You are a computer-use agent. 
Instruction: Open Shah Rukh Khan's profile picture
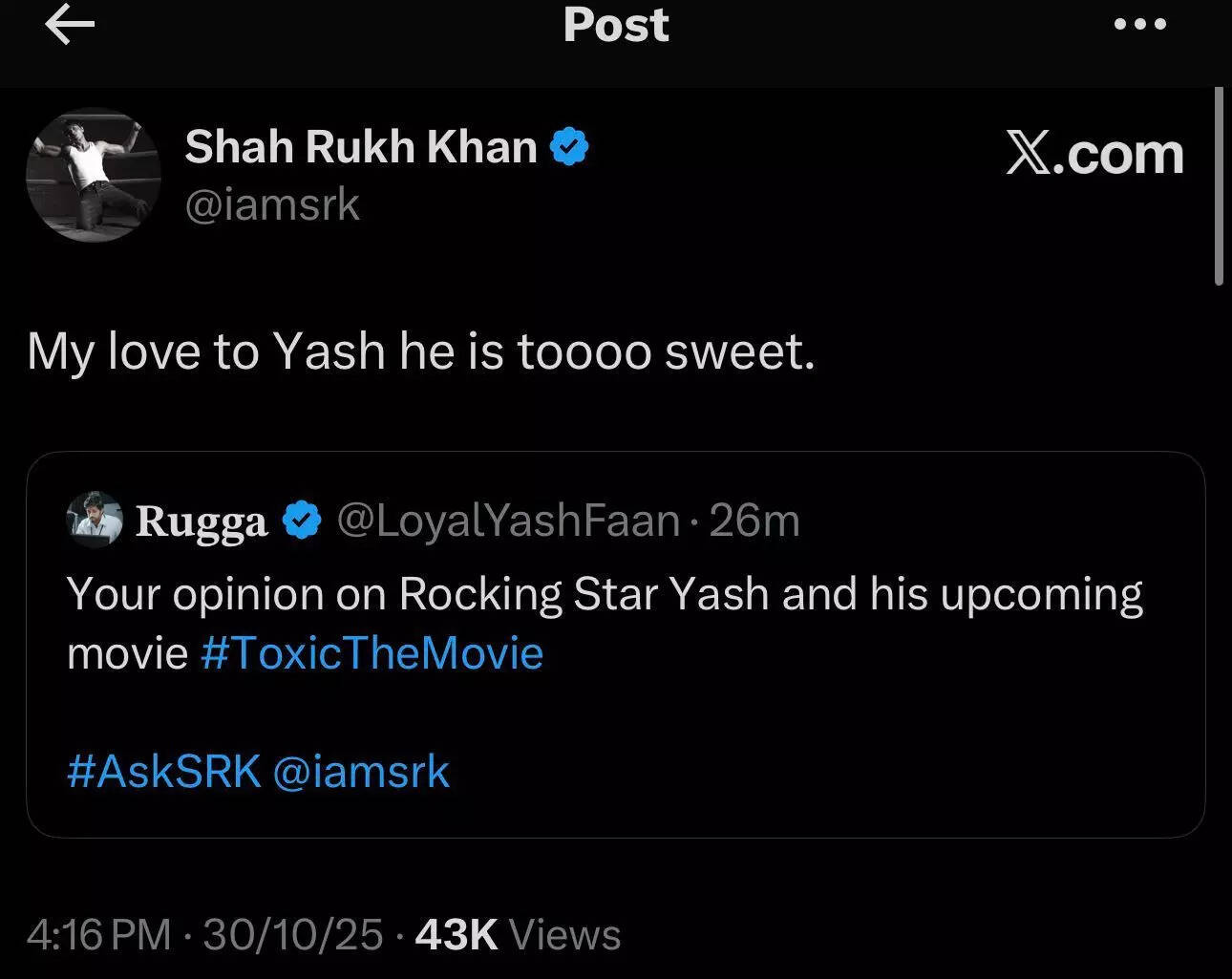coord(93,176)
